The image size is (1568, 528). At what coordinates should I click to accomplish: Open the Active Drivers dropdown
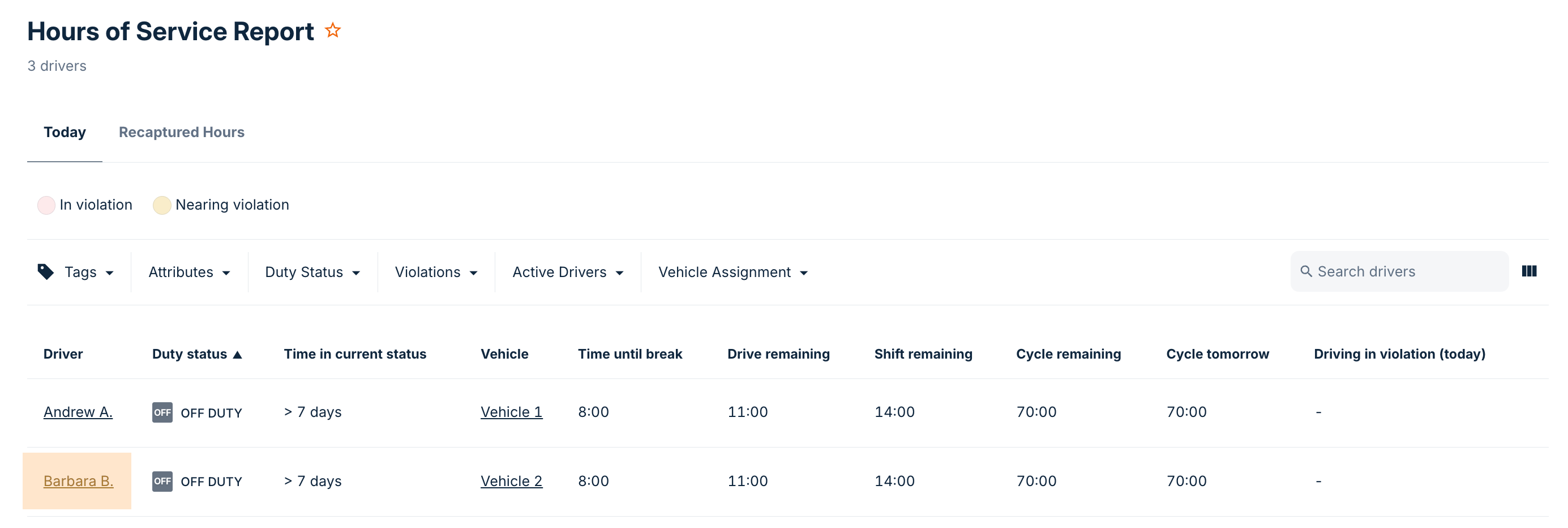567,272
